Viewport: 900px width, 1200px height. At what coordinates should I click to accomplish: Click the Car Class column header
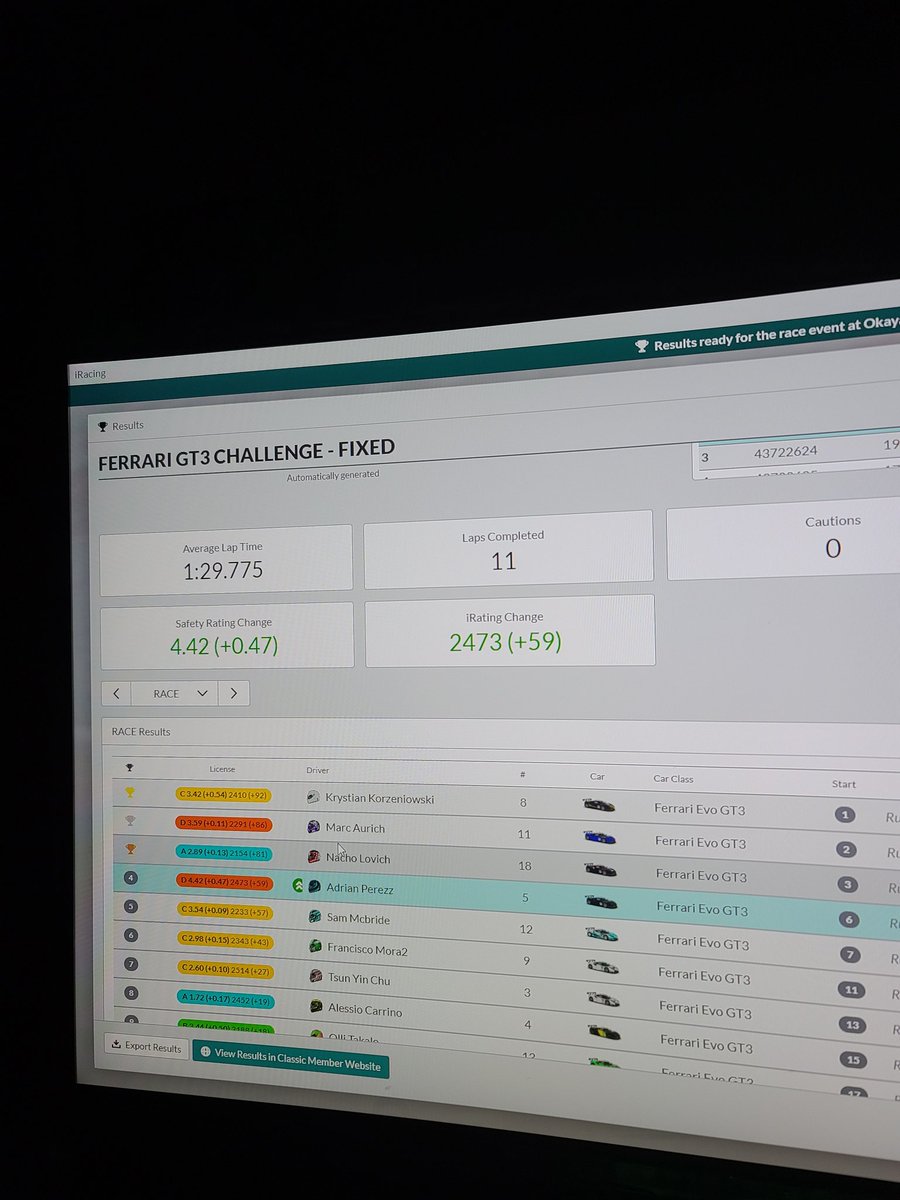point(673,778)
